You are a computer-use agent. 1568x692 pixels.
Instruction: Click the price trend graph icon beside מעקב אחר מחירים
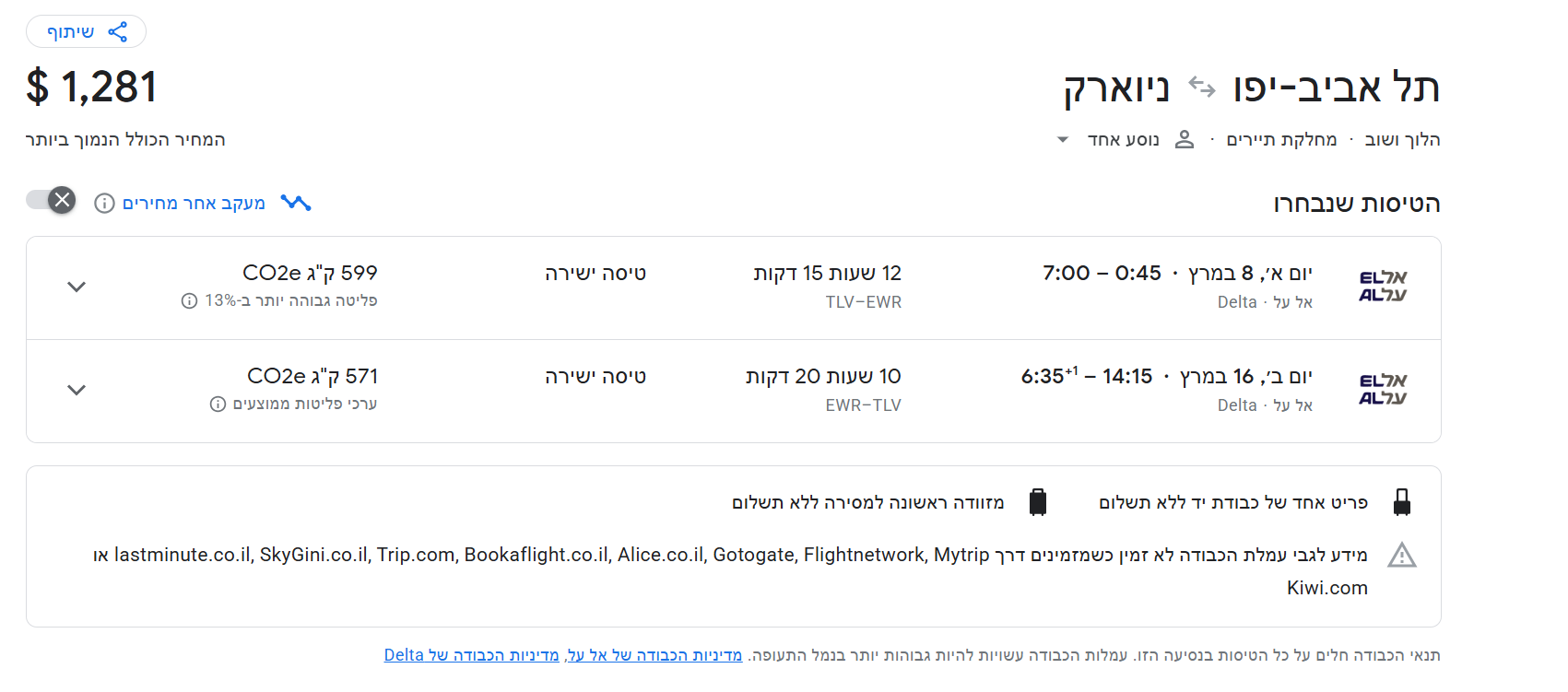click(x=297, y=202)
